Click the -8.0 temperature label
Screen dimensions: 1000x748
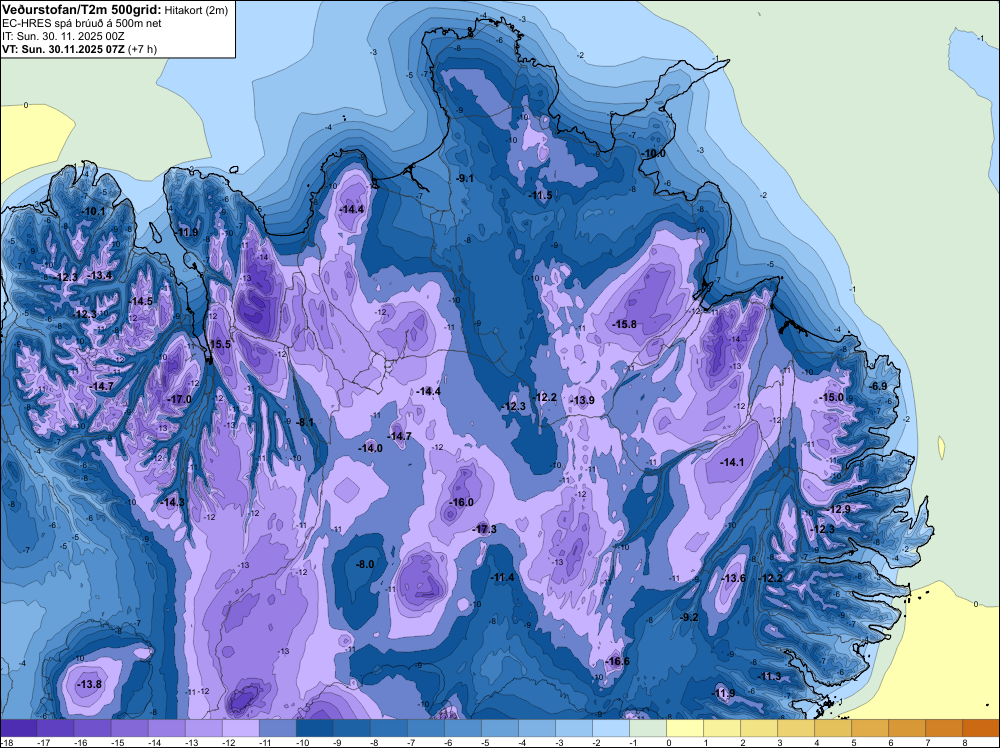click(x=365, y=564)
